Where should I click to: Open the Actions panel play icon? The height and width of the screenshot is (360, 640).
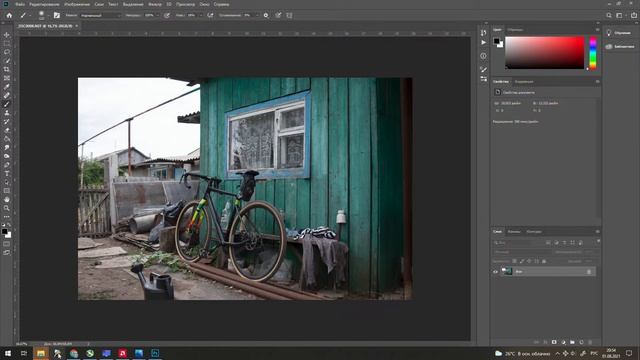[x=484, y=42]
